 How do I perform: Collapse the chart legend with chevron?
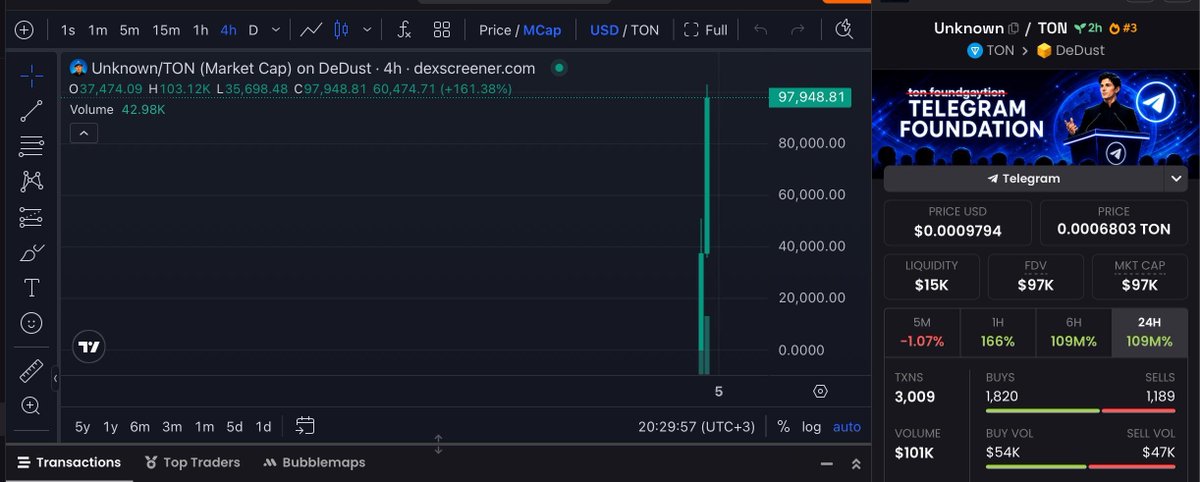(83, 133)
